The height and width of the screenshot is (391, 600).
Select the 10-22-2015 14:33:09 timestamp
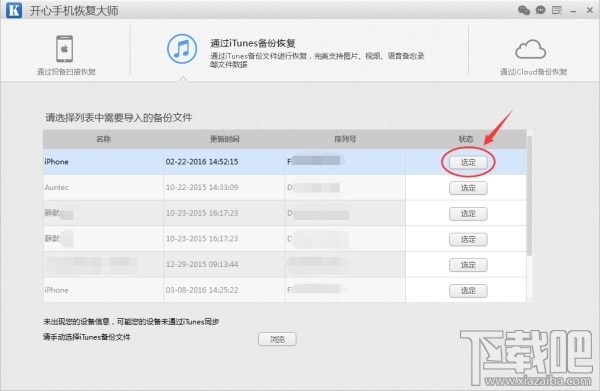pyautogui.click(x=202, y=187)
